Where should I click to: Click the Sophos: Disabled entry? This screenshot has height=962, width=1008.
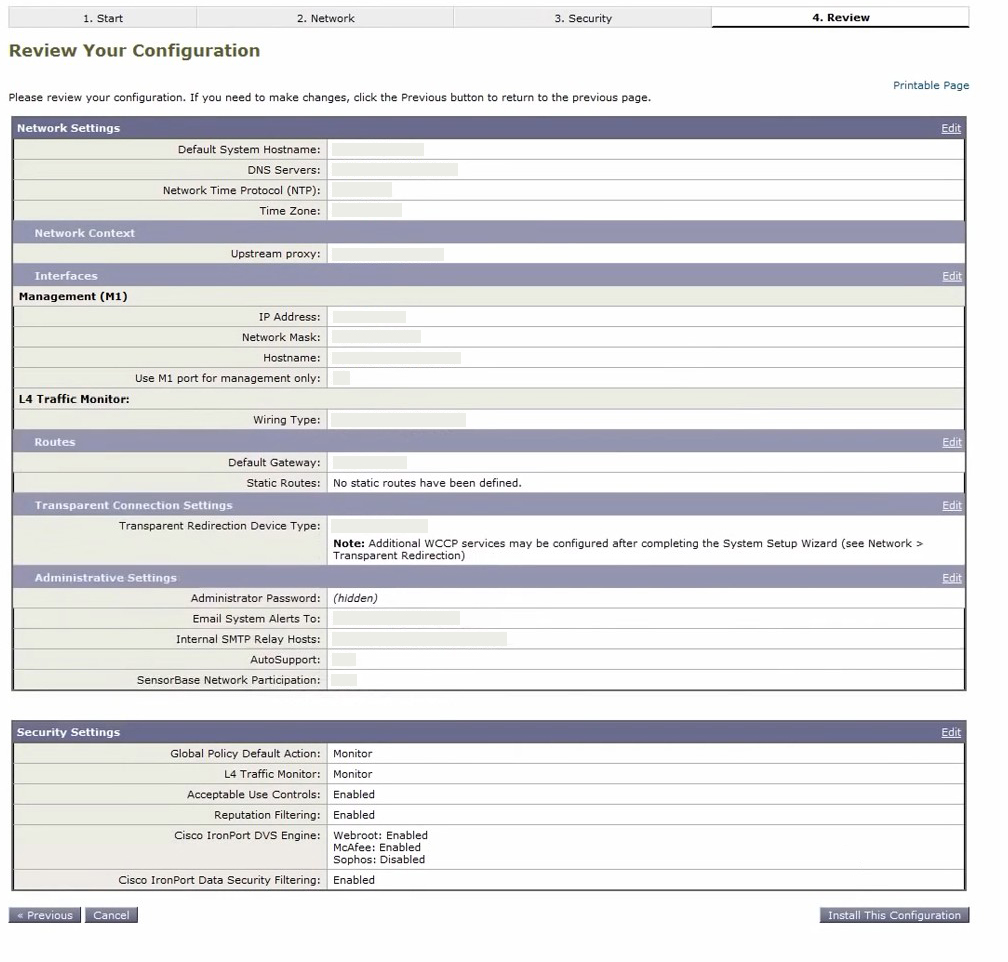[x=379, y=859]
